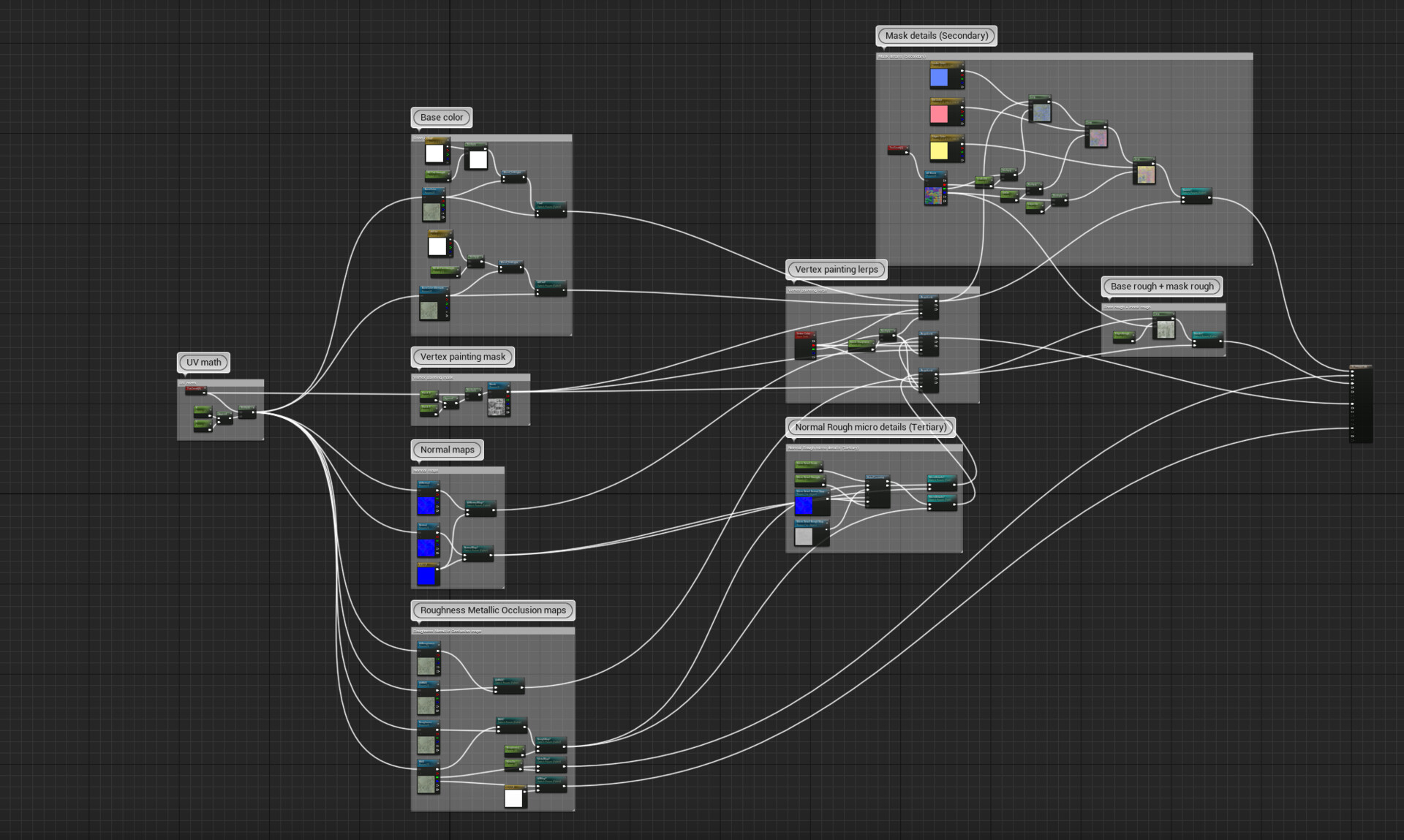1404x840 pixels.
Task: Select the 'Normal maps' comment bubble
Action: pos(447,450)
